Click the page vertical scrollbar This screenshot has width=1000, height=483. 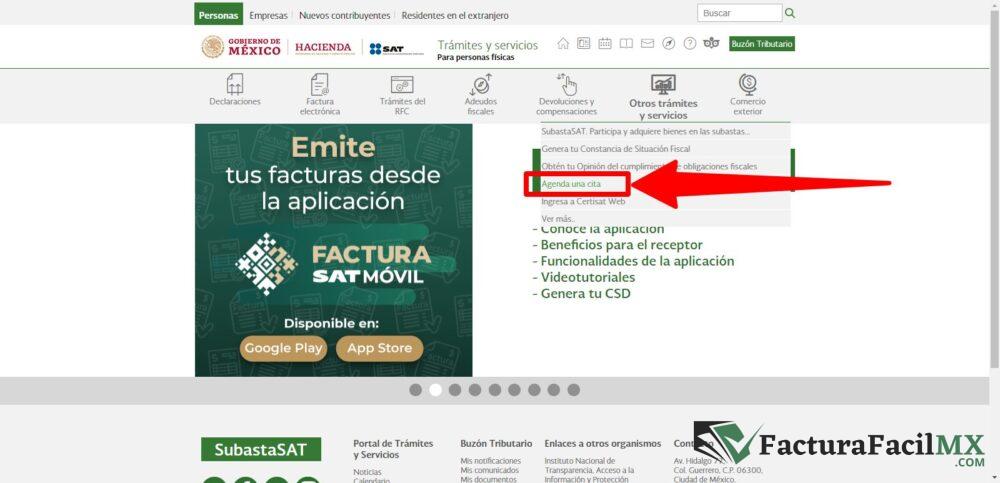click(994, 191)
